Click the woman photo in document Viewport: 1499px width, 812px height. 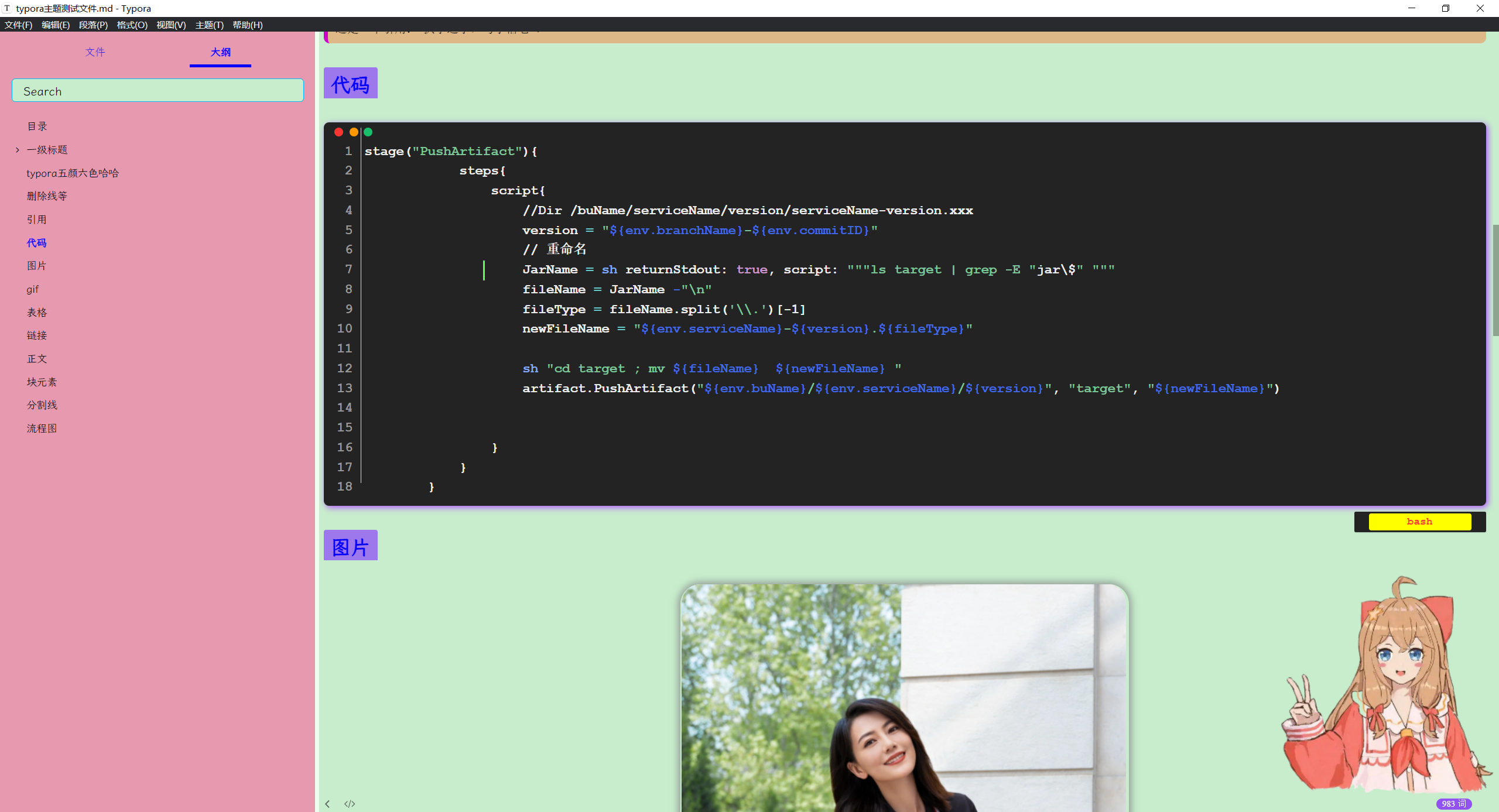(905, 698)
